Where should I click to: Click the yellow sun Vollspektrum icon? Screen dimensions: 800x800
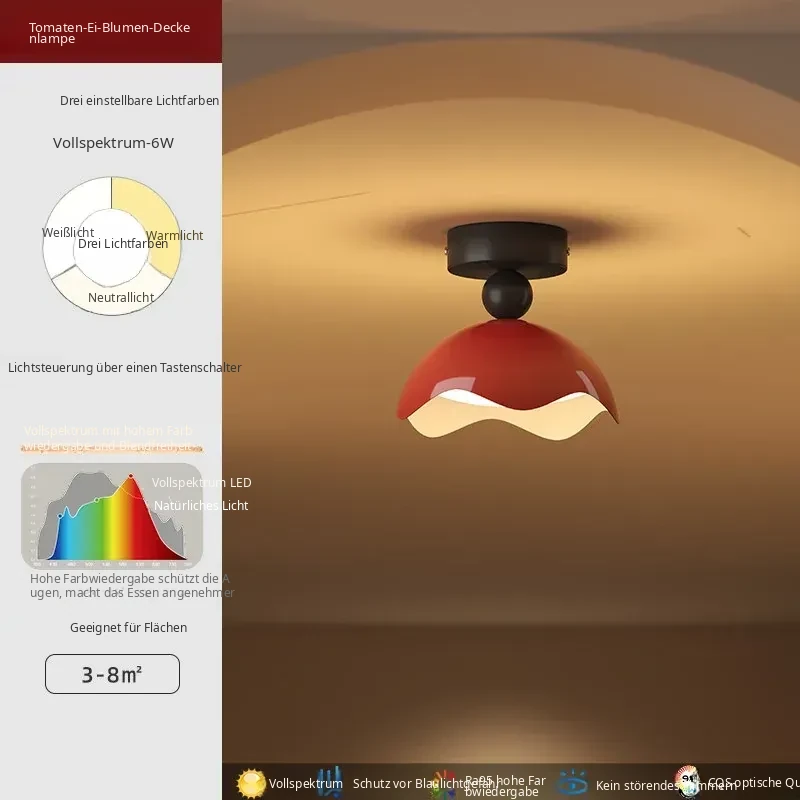click(x=251, y=783)
